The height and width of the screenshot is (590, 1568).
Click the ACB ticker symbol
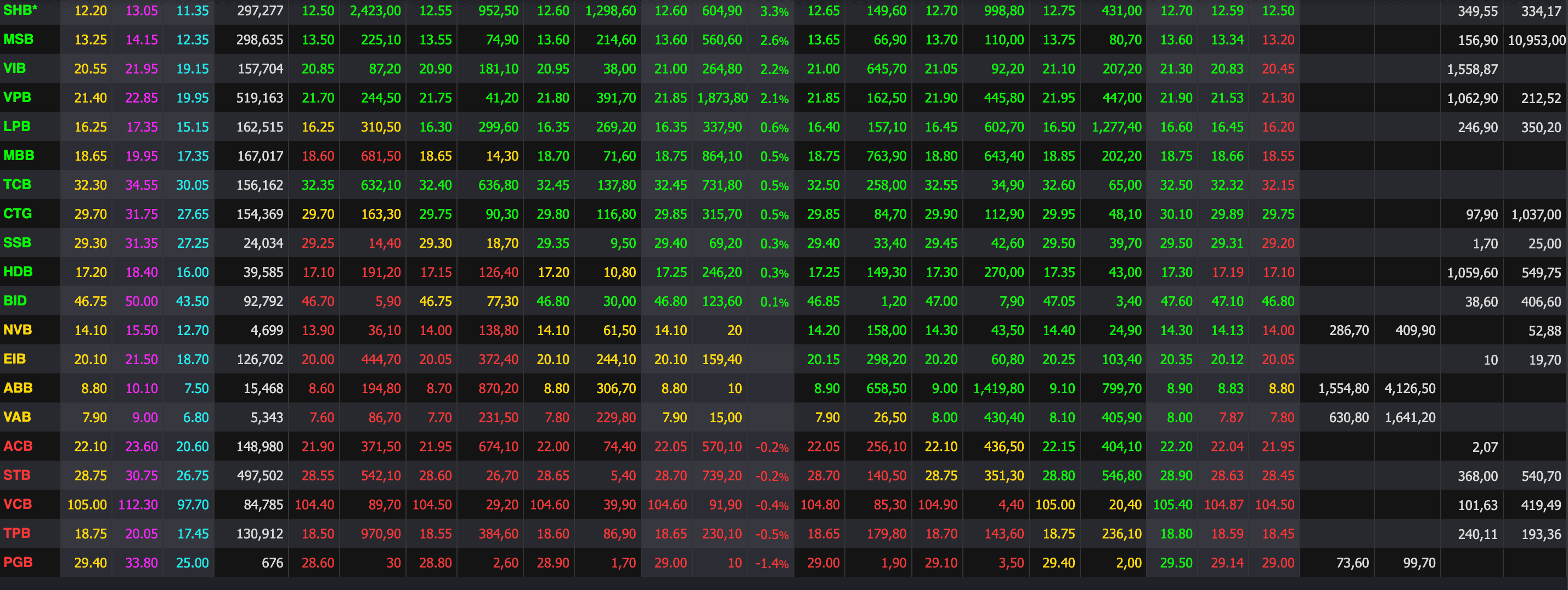(x=18, y=446)
